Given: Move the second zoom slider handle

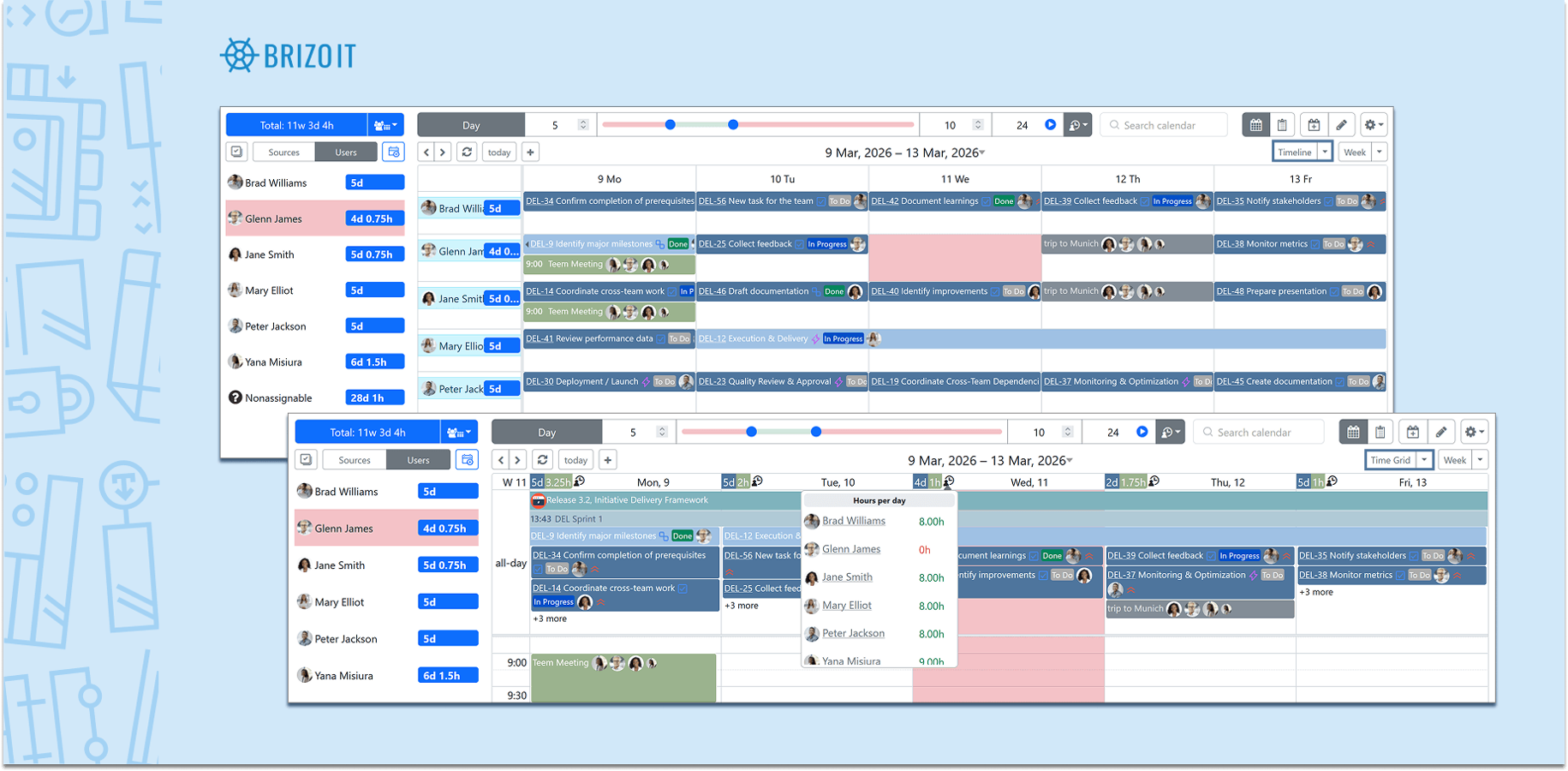Looking at the screenshot, I should tap(733, 124).
